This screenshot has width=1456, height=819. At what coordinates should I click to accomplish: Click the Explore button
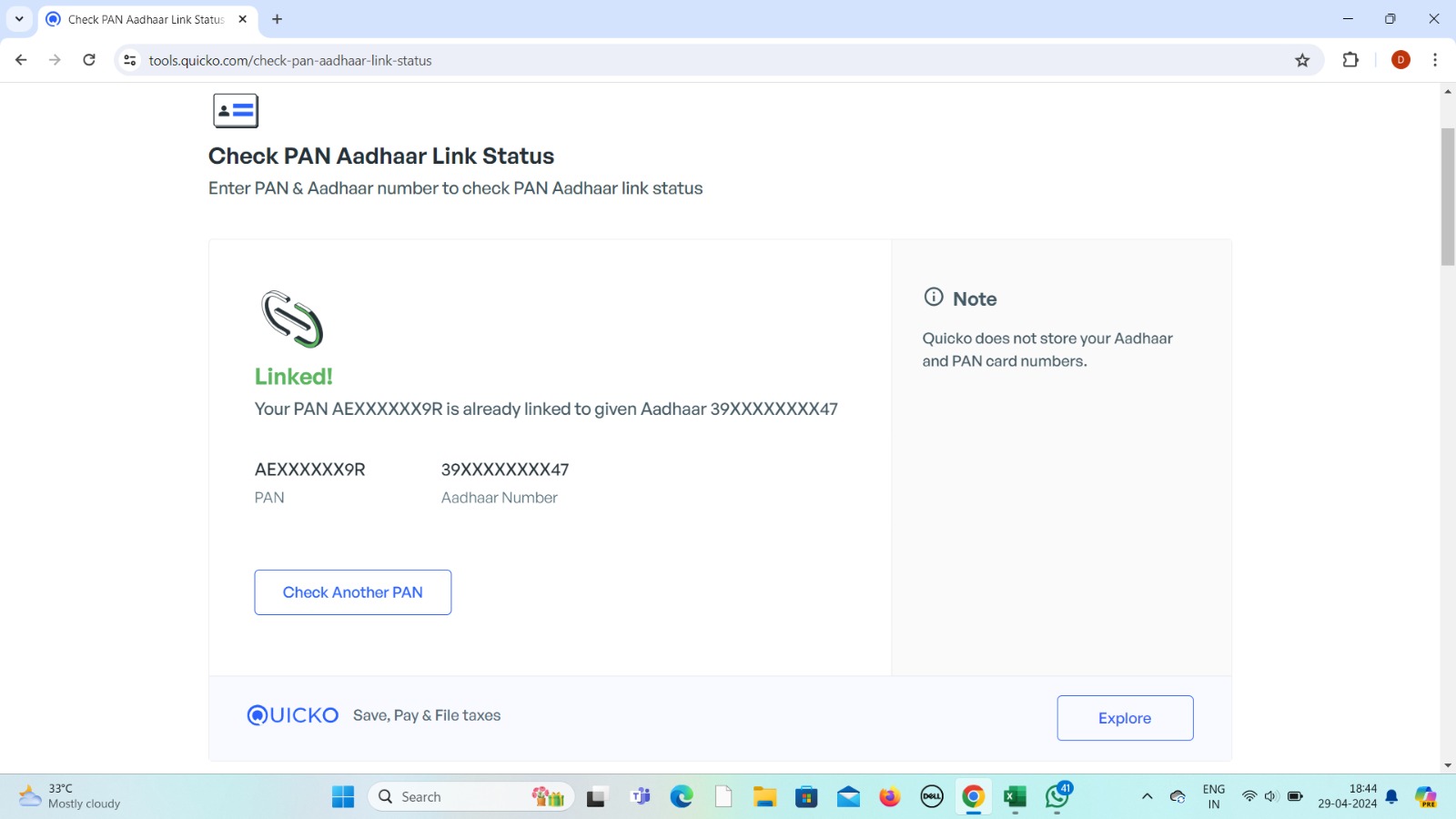click(1125, 718)
